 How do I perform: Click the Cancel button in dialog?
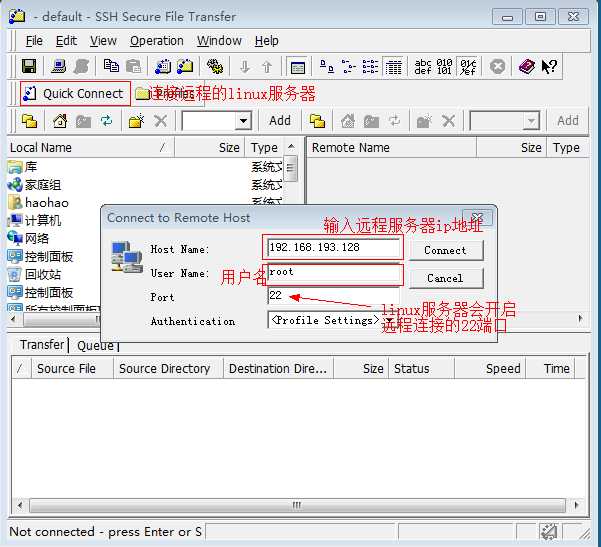coord(446,278)
